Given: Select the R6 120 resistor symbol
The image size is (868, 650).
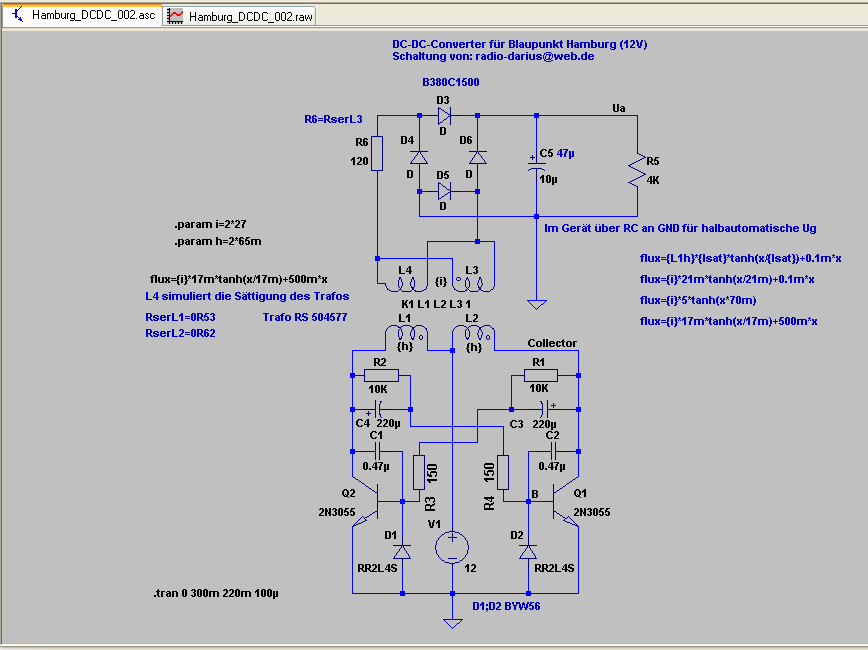Looking at the screenshot, I should (377, 153).
